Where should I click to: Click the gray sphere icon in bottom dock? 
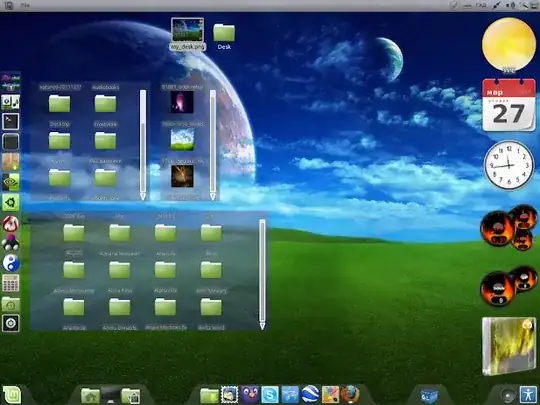[x=508, y=395]
